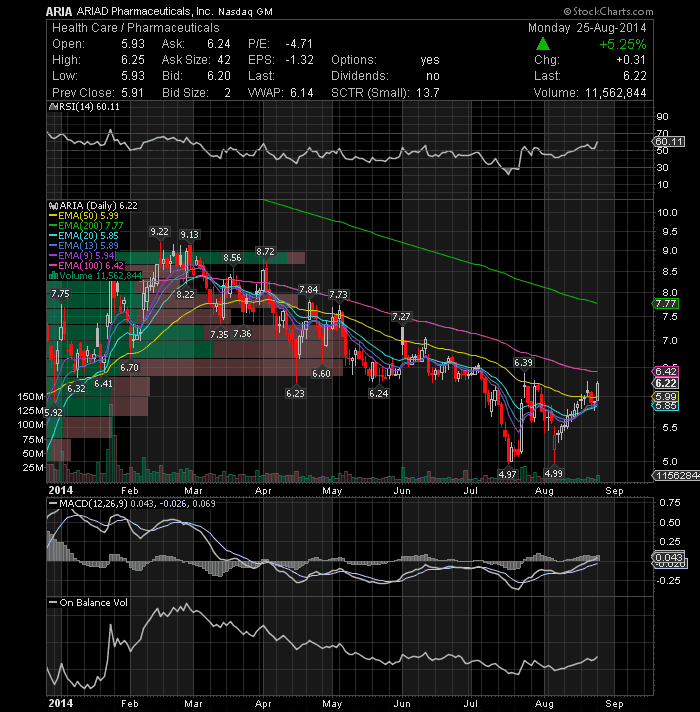Click the 4.99 August low annotation

pyautogui.click(x=554, y=473)
